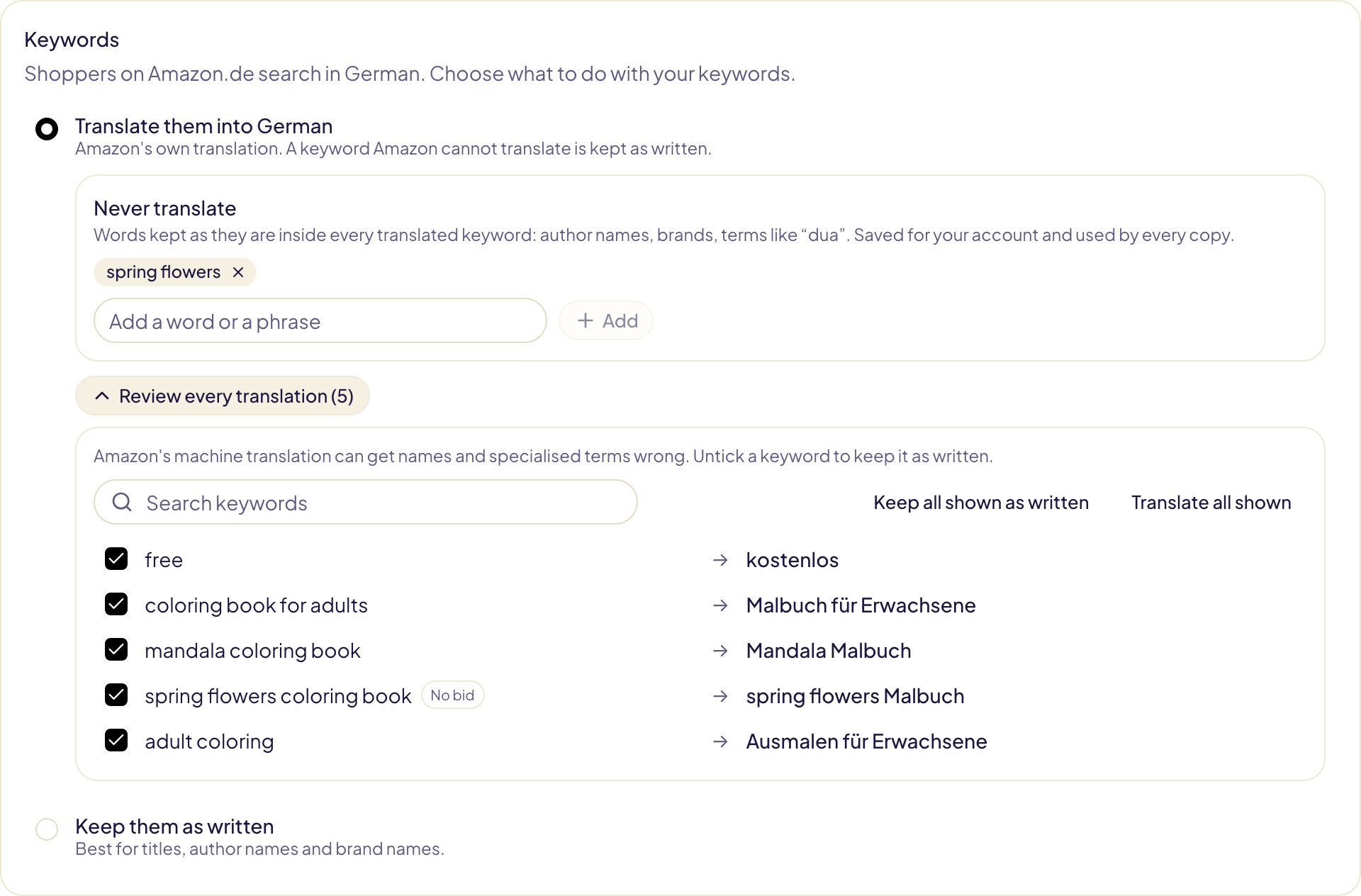Select Translate them into German radio
The width and height of the screenshot is (1361, 896).
pyautogui.click(x=47, y=129)
